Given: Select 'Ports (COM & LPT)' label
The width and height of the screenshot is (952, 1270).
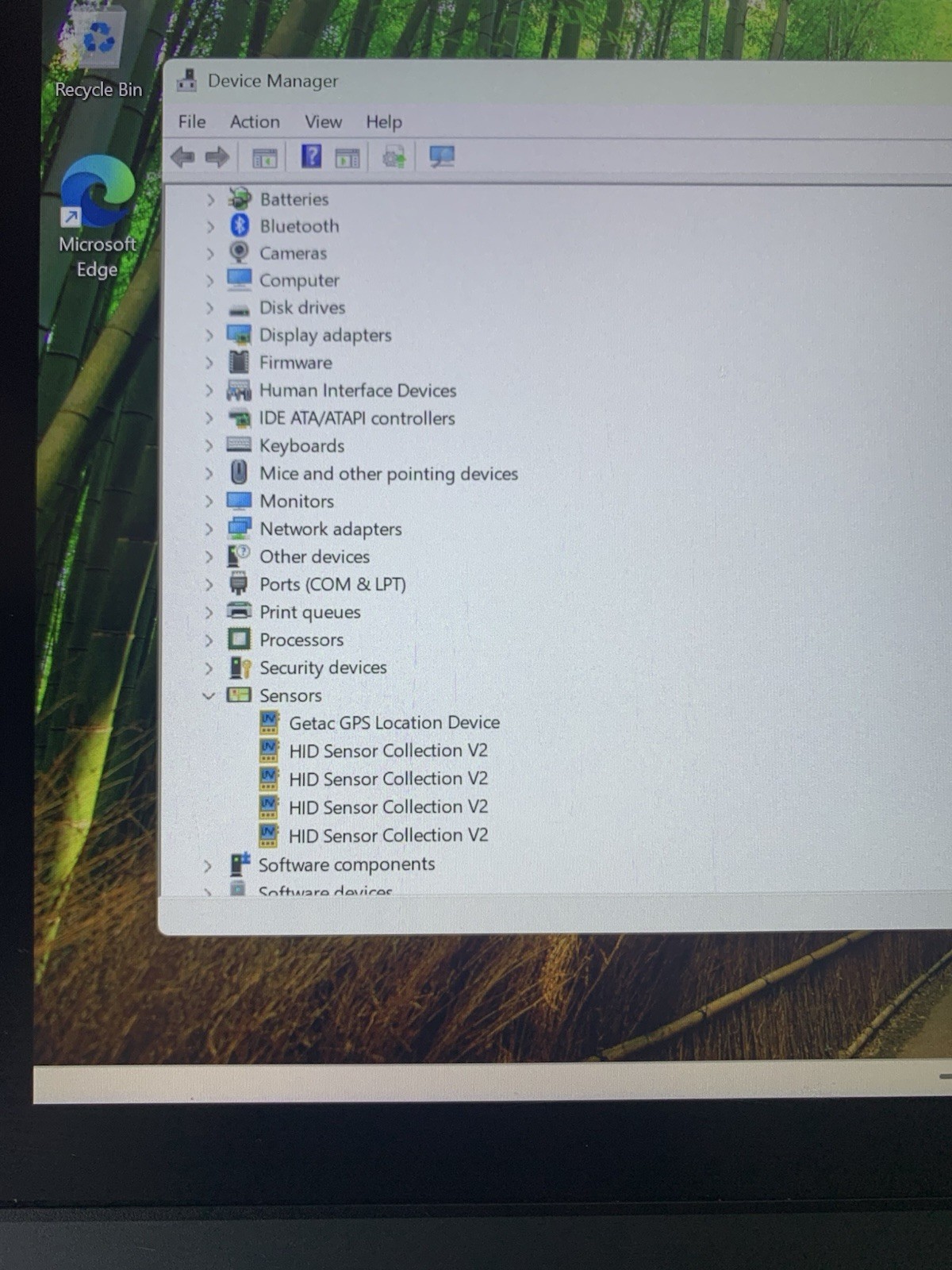Looking at the screenshot, I should point(332,584).
